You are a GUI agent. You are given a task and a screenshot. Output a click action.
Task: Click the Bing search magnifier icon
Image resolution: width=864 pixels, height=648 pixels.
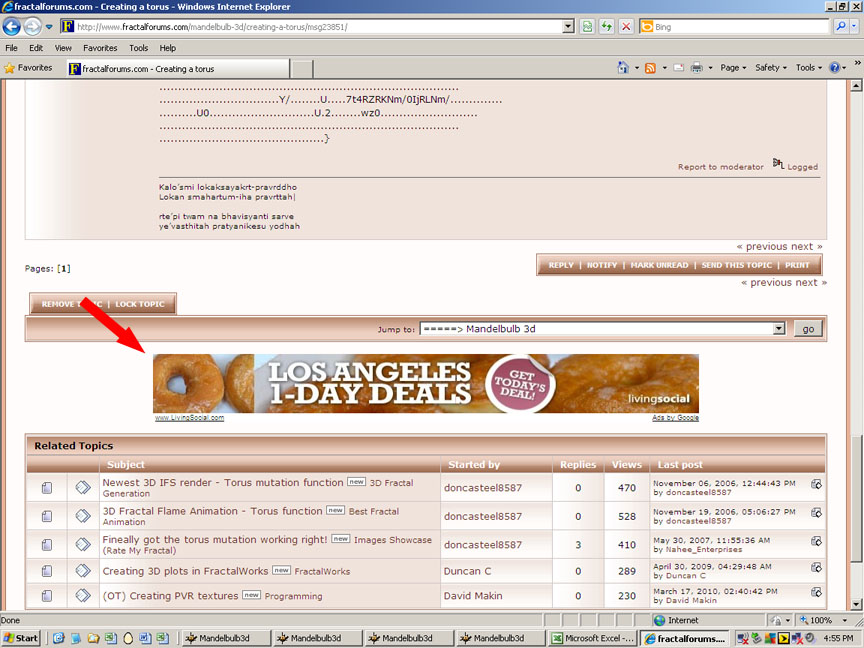point(840,27)
